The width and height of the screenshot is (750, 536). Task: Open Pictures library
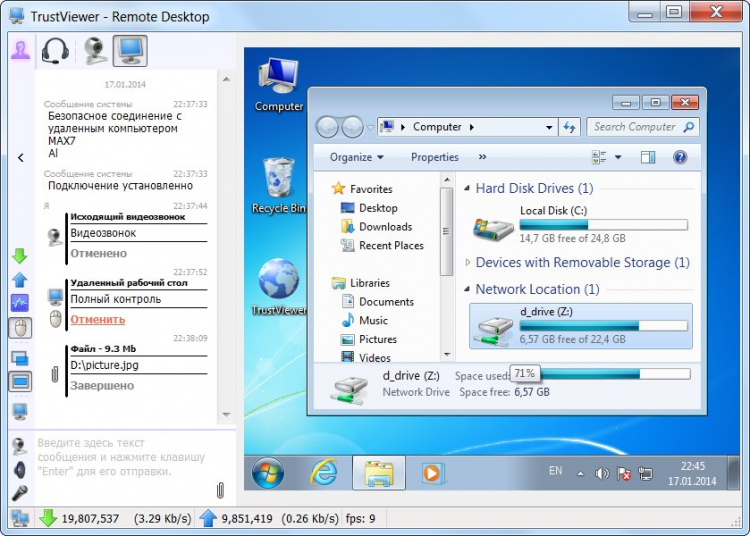coord(369,339)
